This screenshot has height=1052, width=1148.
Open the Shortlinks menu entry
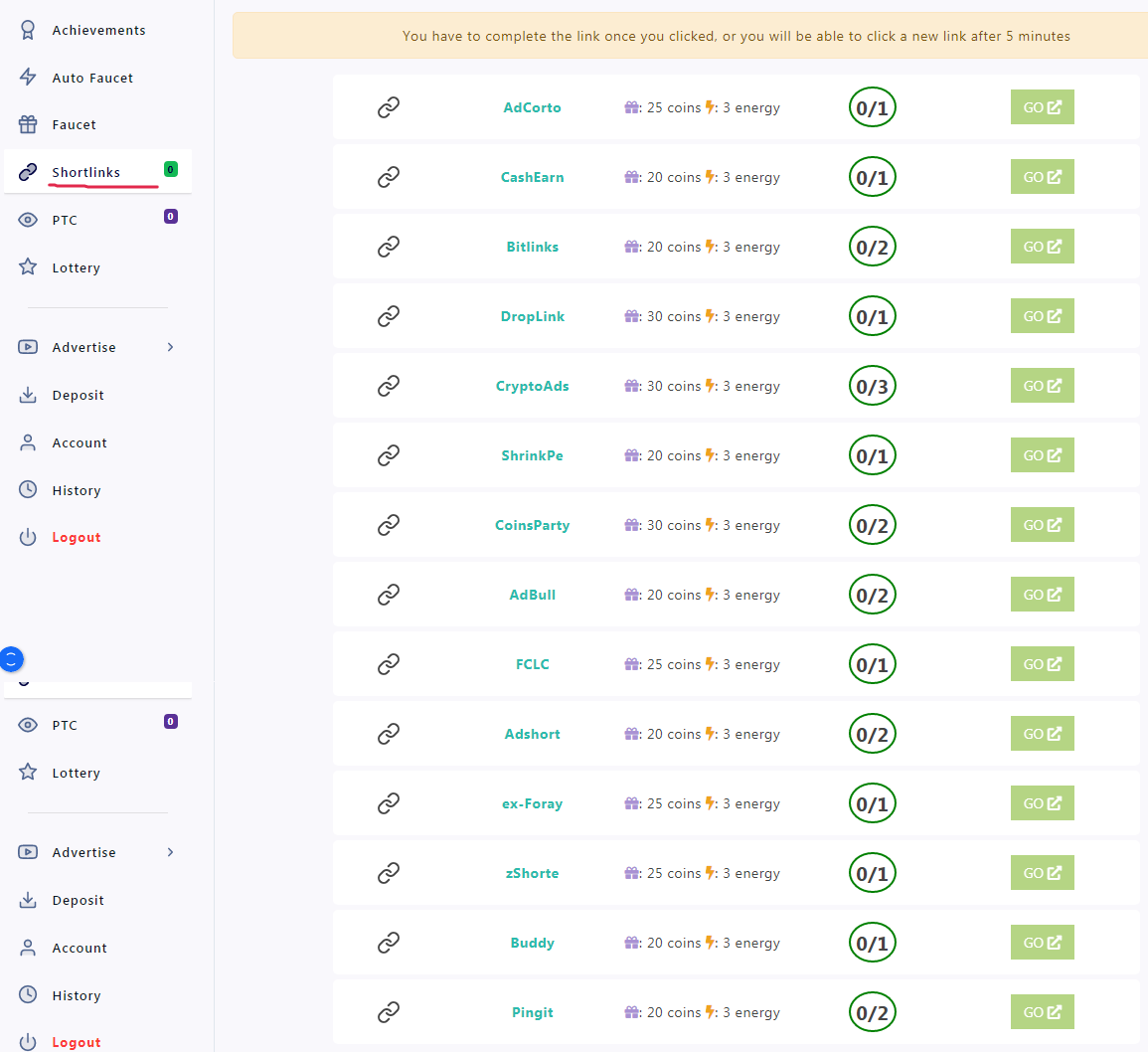point(97,171)
